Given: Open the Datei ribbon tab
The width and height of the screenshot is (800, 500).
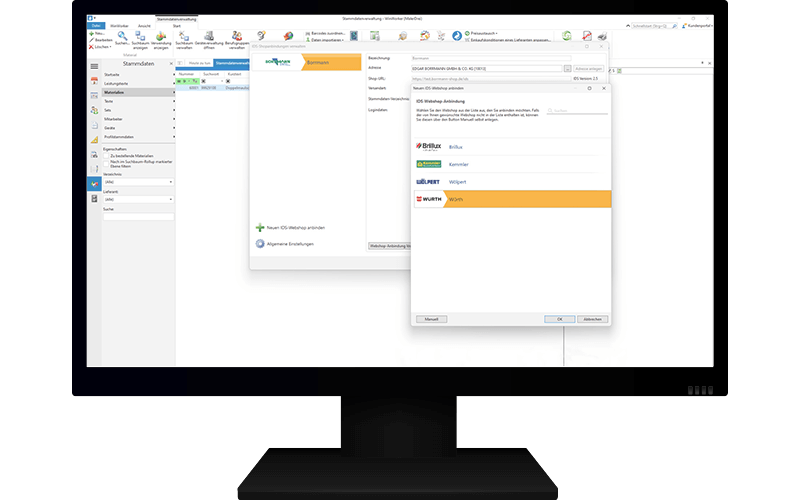Looking at the screenshot, I should [x=97, y=26].
